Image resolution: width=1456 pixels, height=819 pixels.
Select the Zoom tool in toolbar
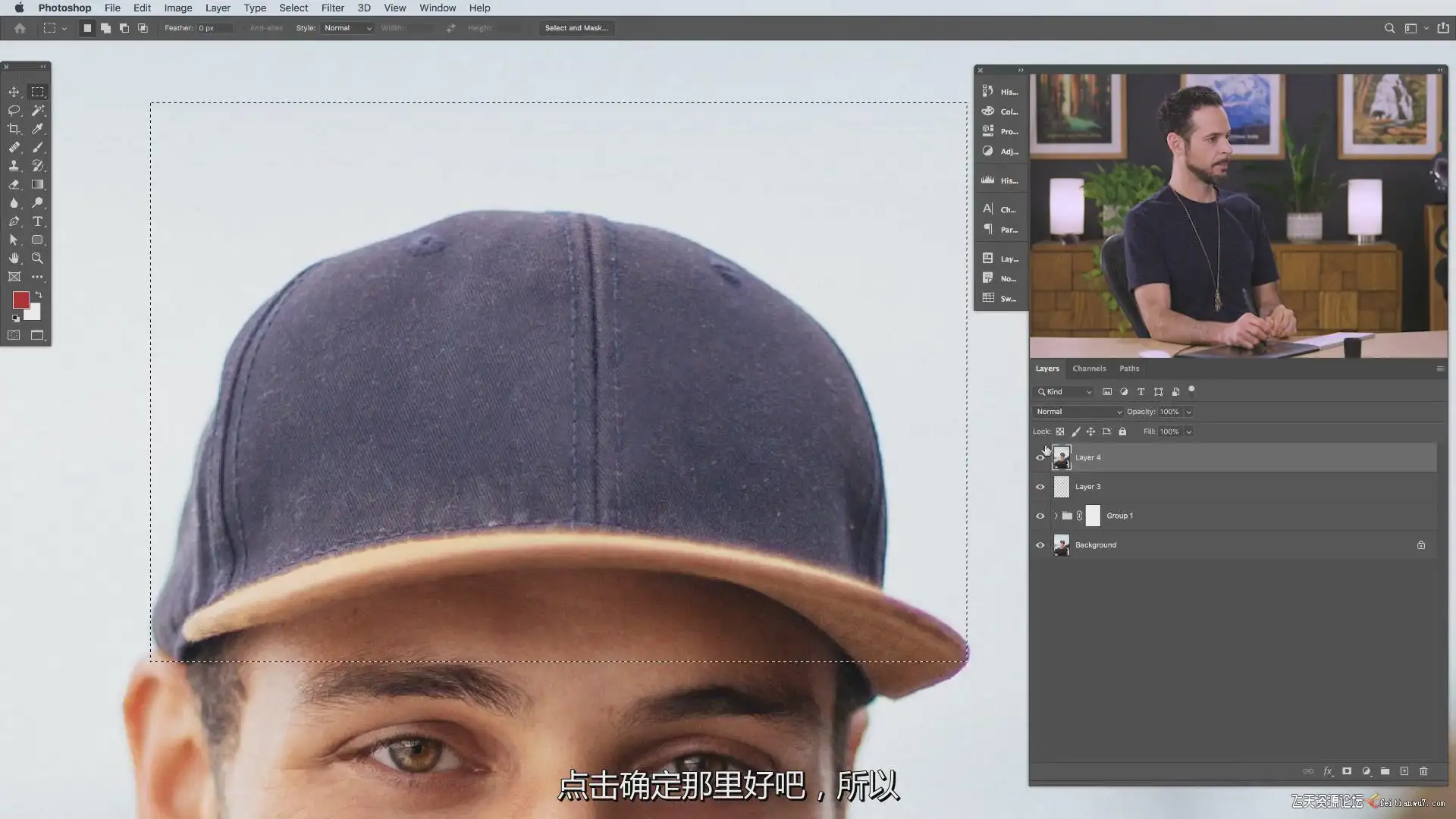coord(37,259)
